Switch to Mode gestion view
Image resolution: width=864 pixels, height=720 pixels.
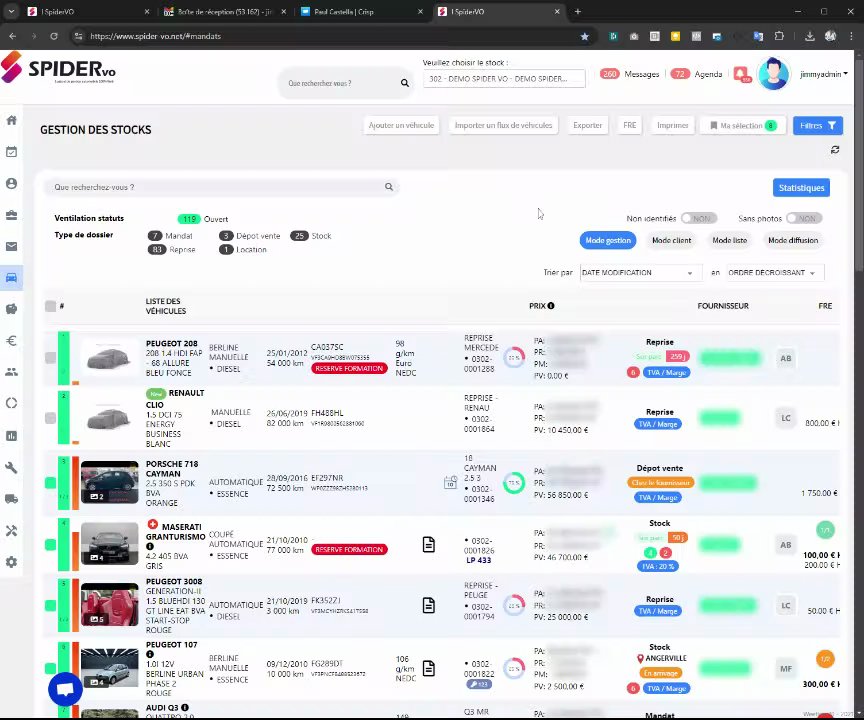[608, 240]
